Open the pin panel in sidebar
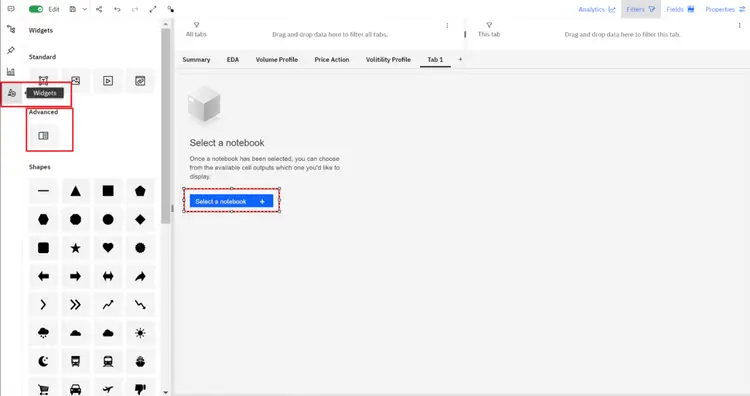750x396 pixels. 11,50
